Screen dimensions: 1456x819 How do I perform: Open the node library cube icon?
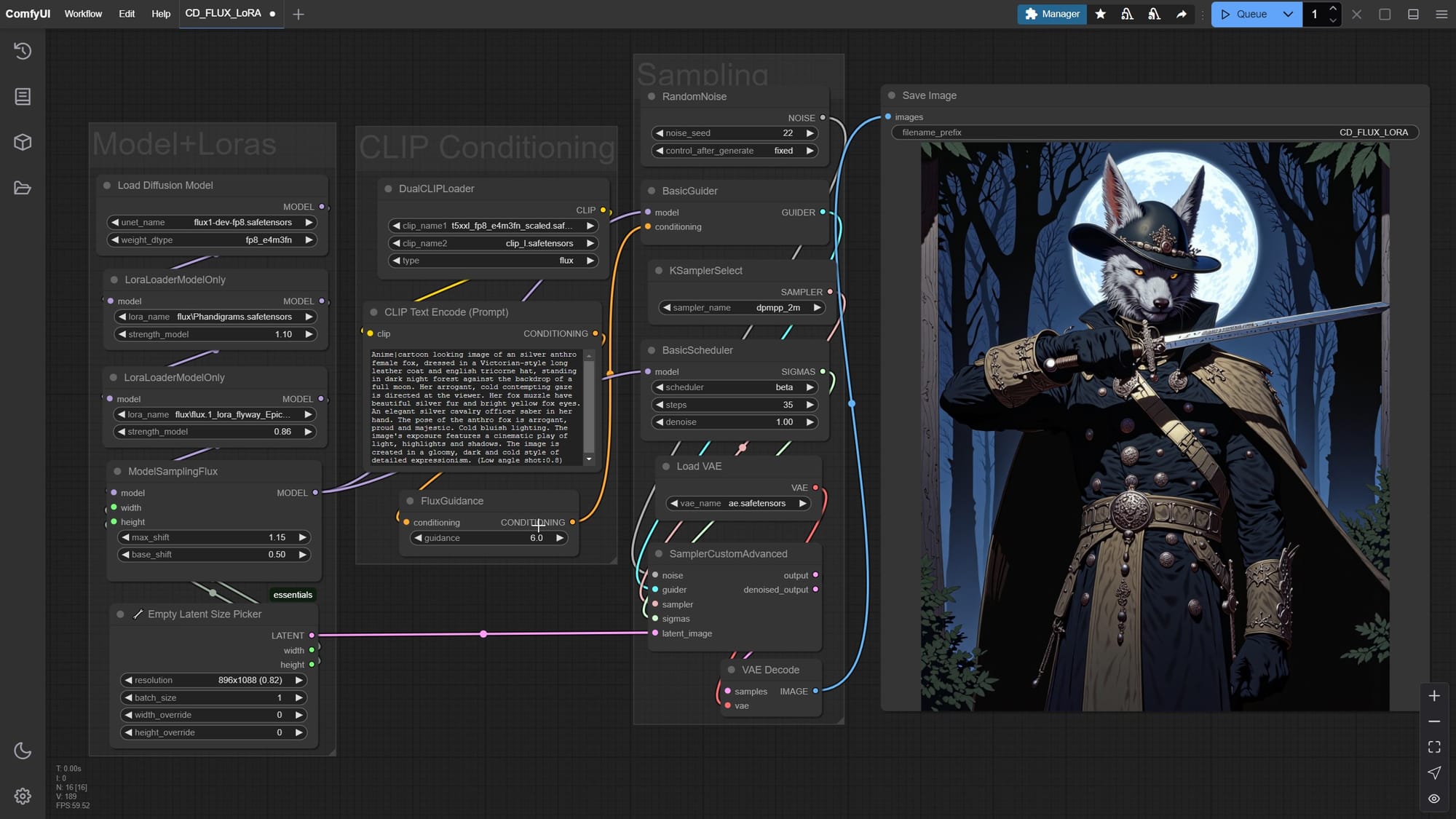pyautogui.click(x=23, y=142)
